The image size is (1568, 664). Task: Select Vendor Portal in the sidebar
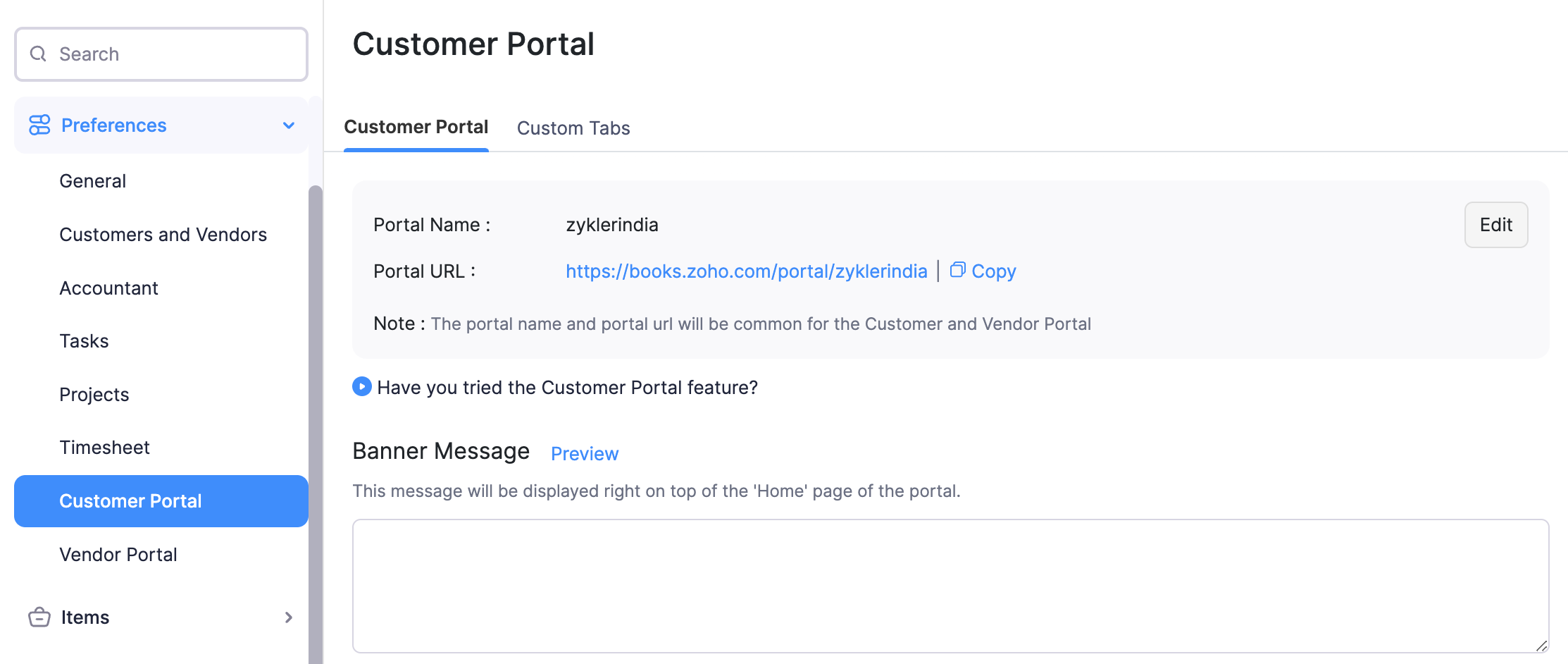click(118, 554)
